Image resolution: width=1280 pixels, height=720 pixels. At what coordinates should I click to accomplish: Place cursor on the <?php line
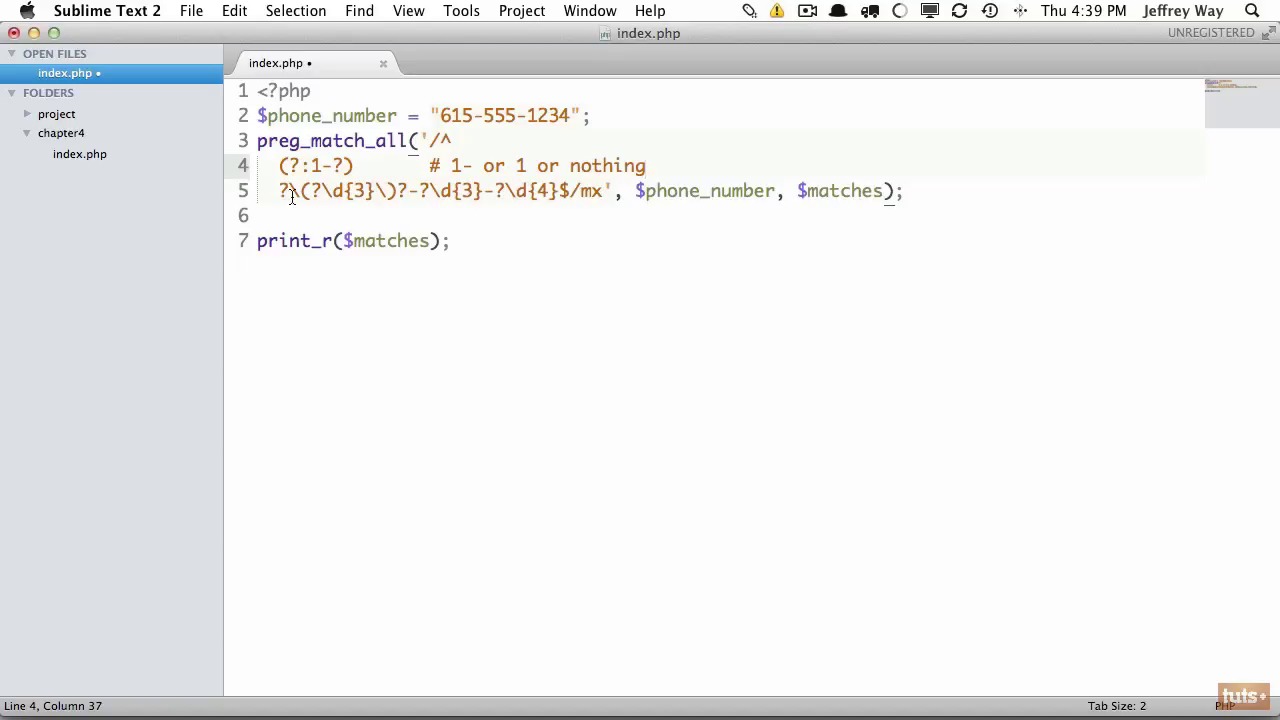284,91
